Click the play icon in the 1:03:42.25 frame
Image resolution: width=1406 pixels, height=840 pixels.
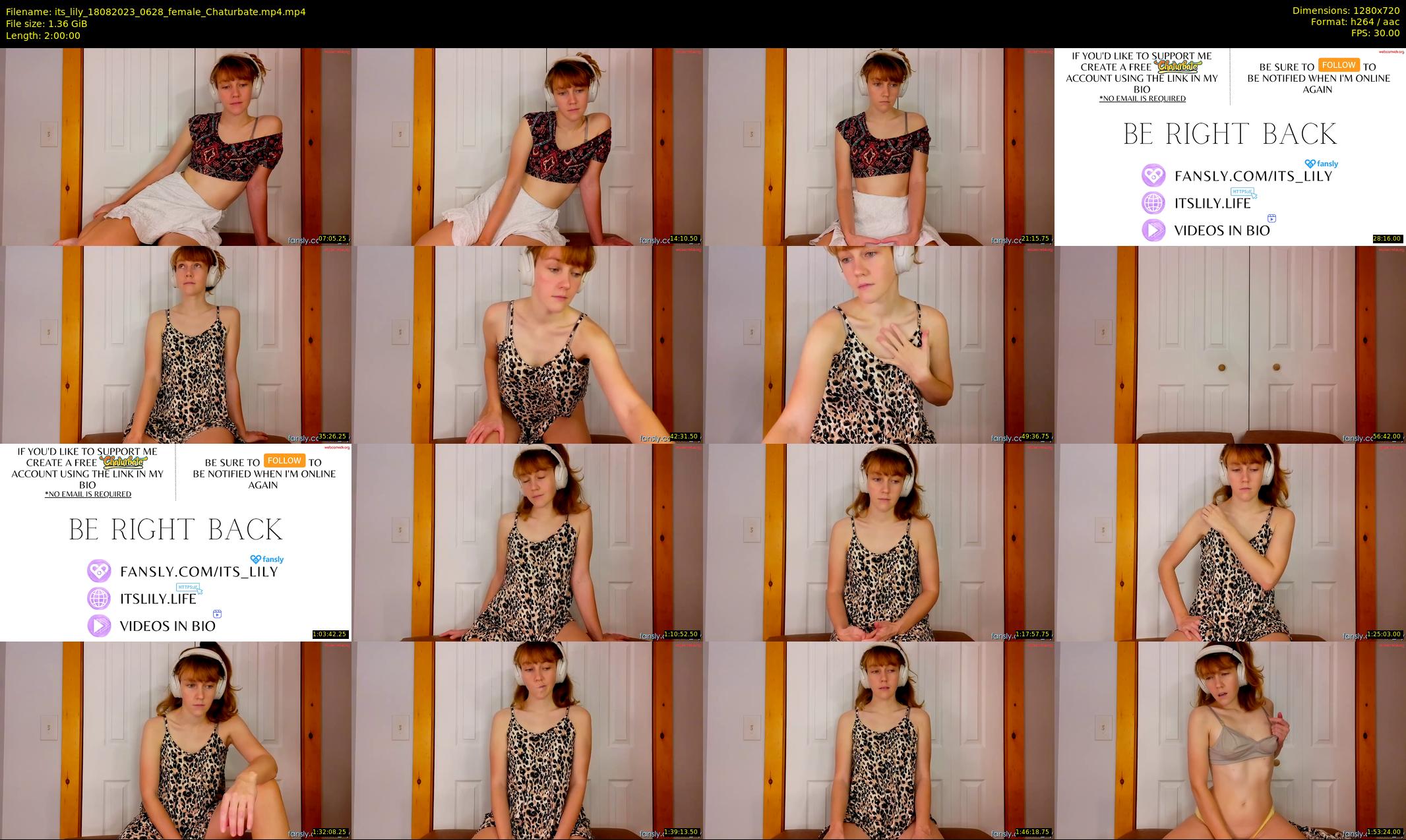click(99, 625)
